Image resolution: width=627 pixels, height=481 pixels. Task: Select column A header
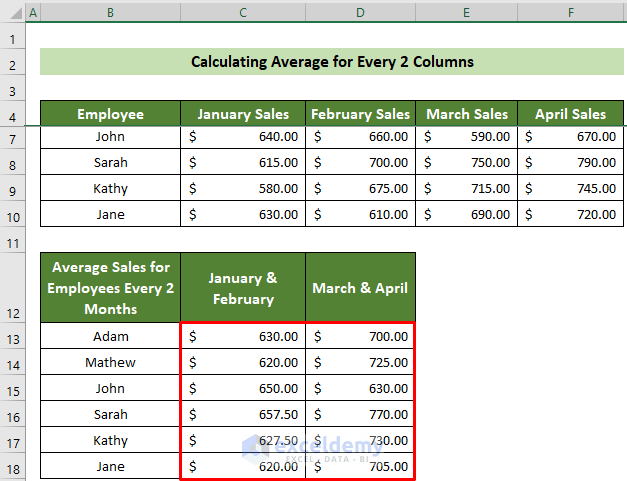click(x=33, y=13)
